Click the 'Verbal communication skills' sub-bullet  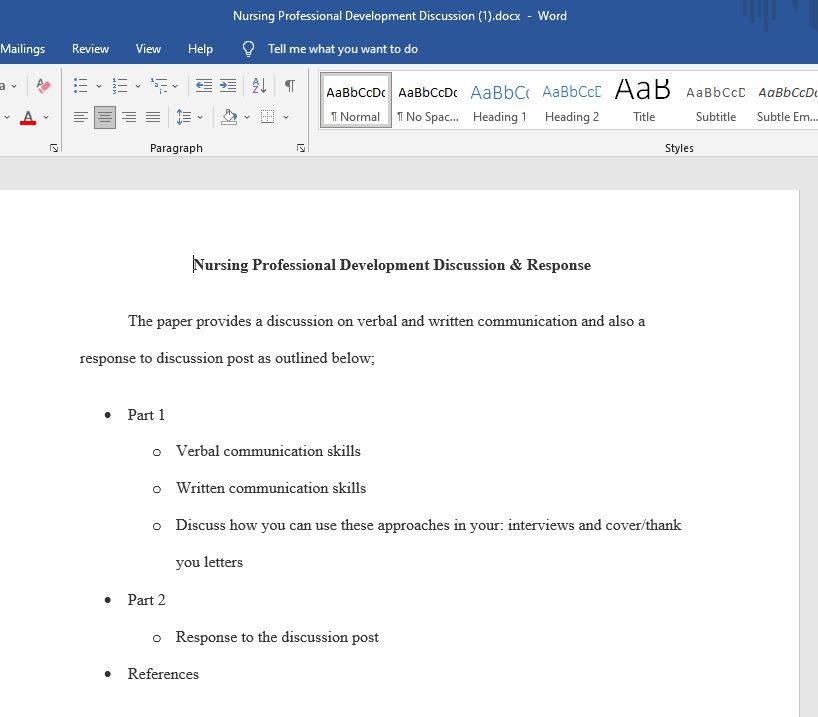click(268, 451)
